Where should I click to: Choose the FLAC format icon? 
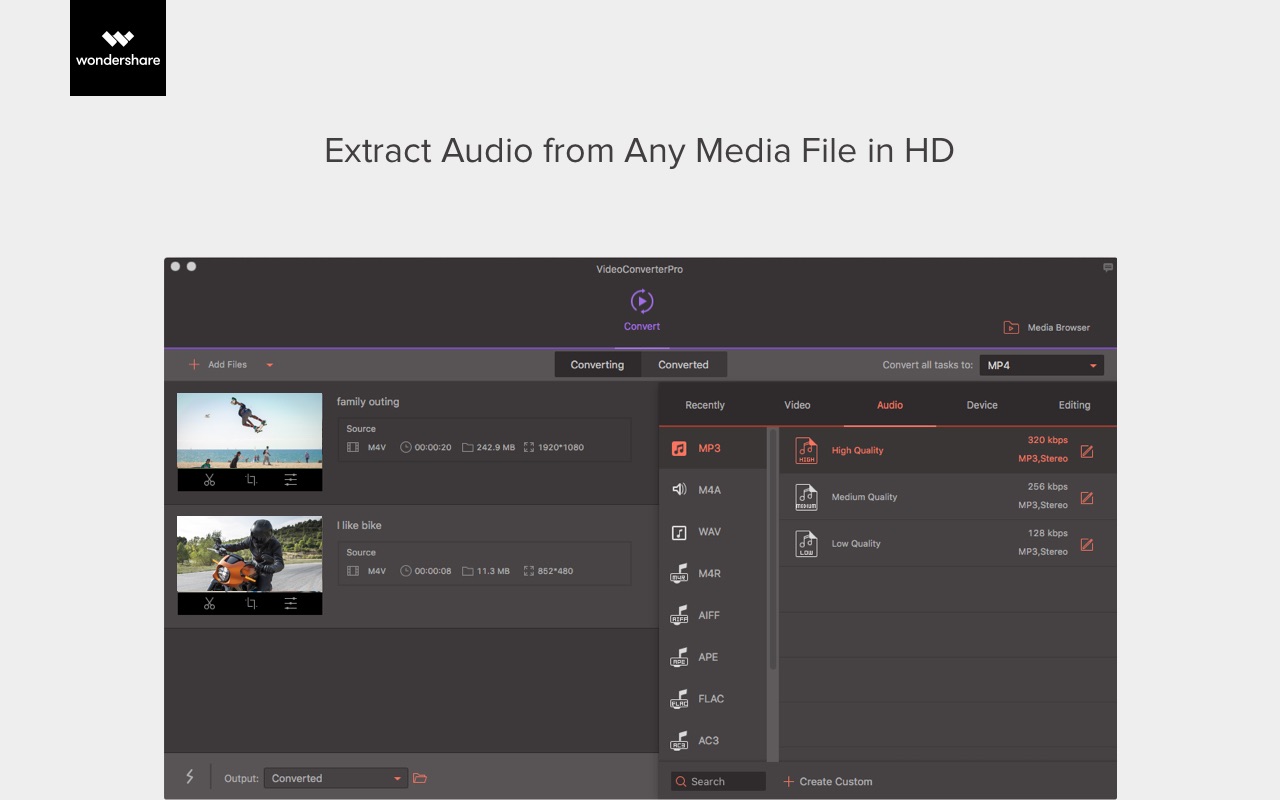click(679, 699)
